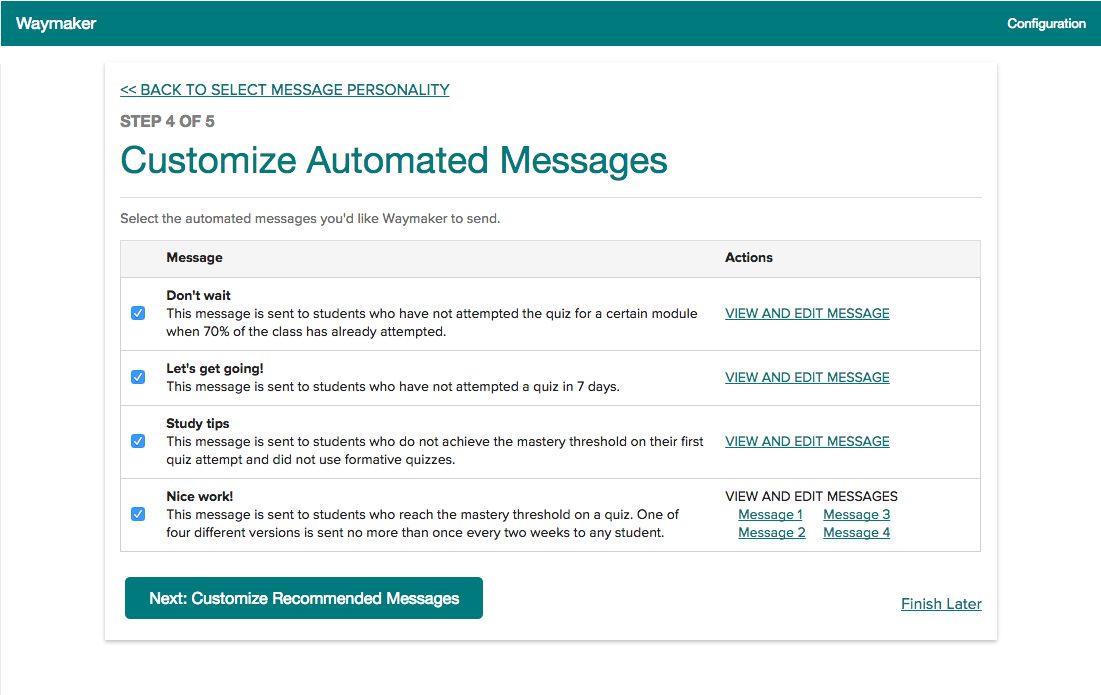This screenshot has height=695, width=1101.
Task: Open Message 3 of Nice work!
Action: pyautogui.click(x=857, y=515)
